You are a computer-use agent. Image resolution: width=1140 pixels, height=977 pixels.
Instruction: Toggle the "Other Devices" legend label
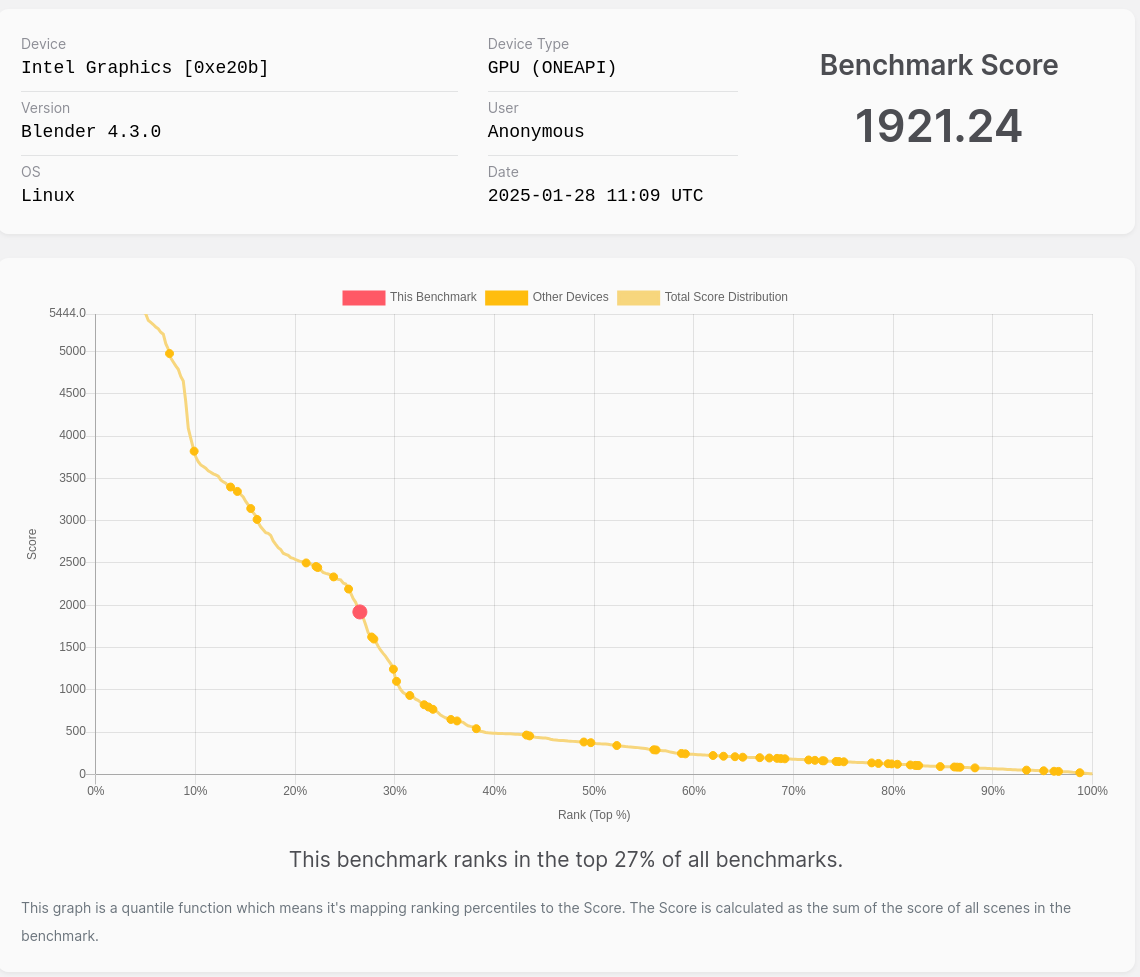pyautogui.click(x=570, y=297)
